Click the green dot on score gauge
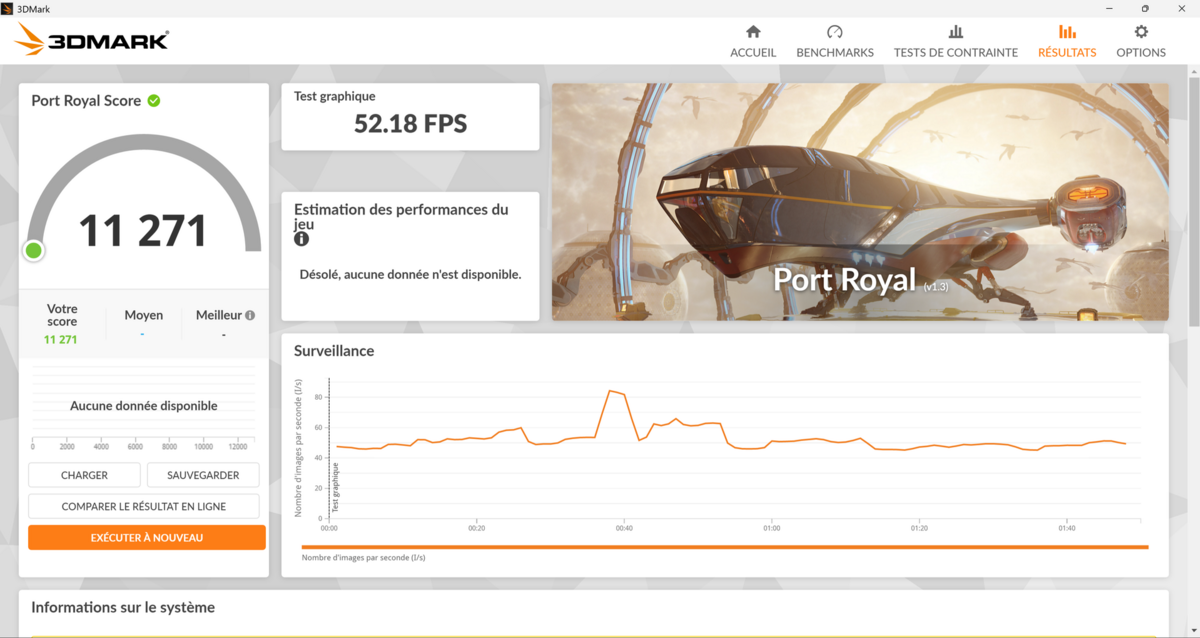 (x=34, y=250)
